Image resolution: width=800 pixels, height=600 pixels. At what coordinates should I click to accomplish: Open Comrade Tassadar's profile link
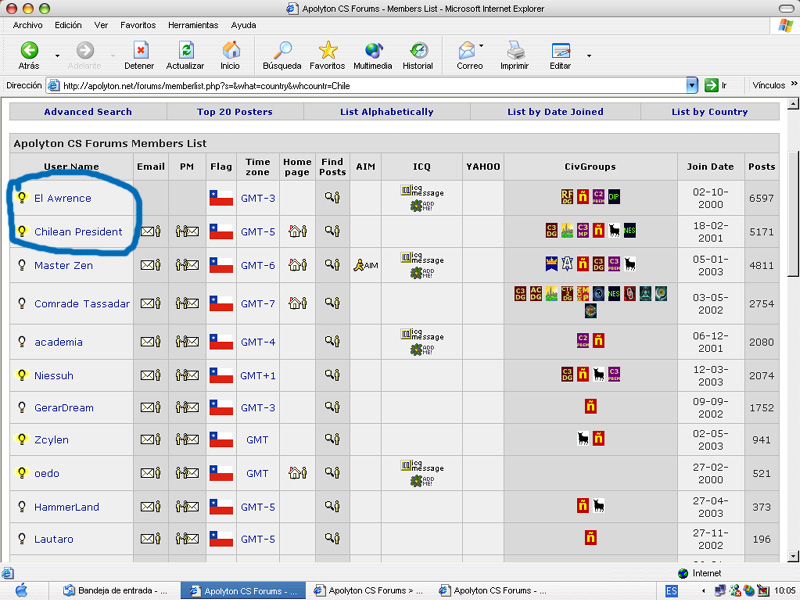pyautogui.click(x=81, y=304)
